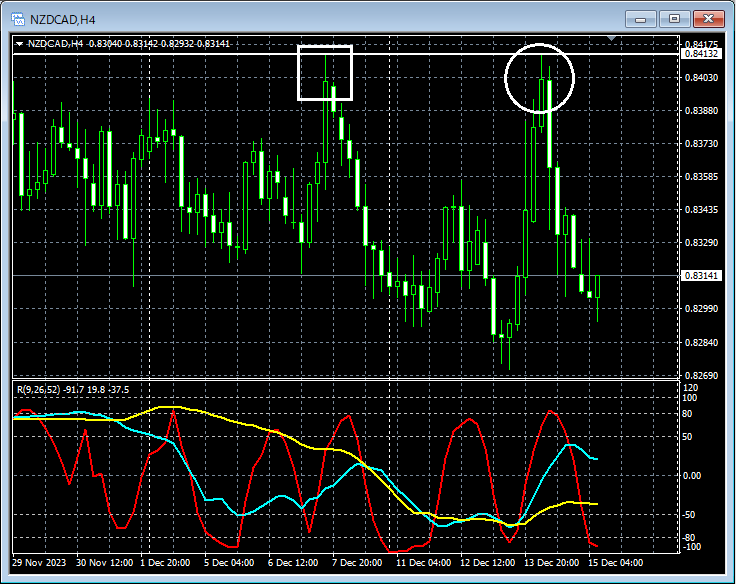This screenshot has width=737, height=584.
Task: Click the 11 Dec 04:00 time label
Action: (x=423, y=563)
